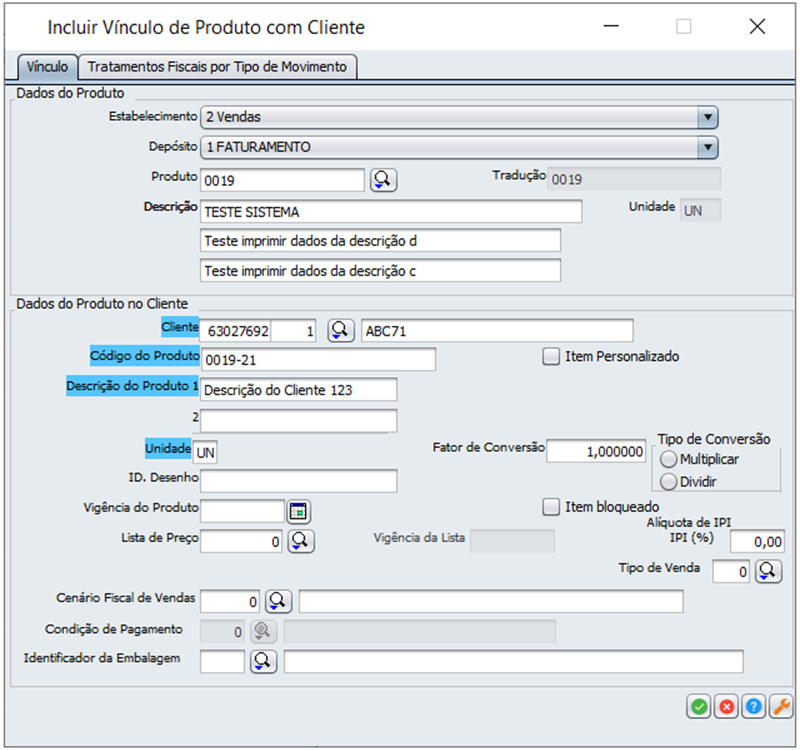
Task: Open the Tipo de Venda lookup icon
Action: point(767,571)
